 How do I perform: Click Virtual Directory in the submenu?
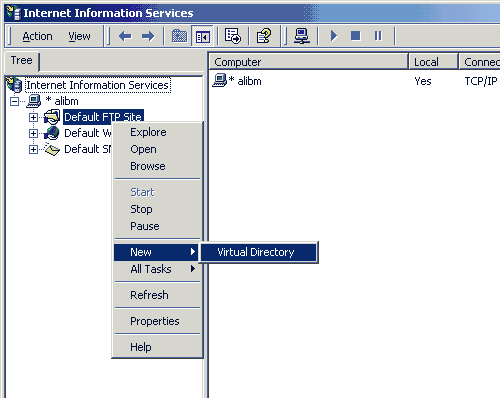259,252
